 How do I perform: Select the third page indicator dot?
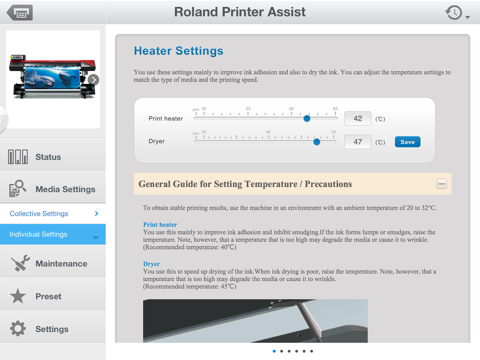289,351
